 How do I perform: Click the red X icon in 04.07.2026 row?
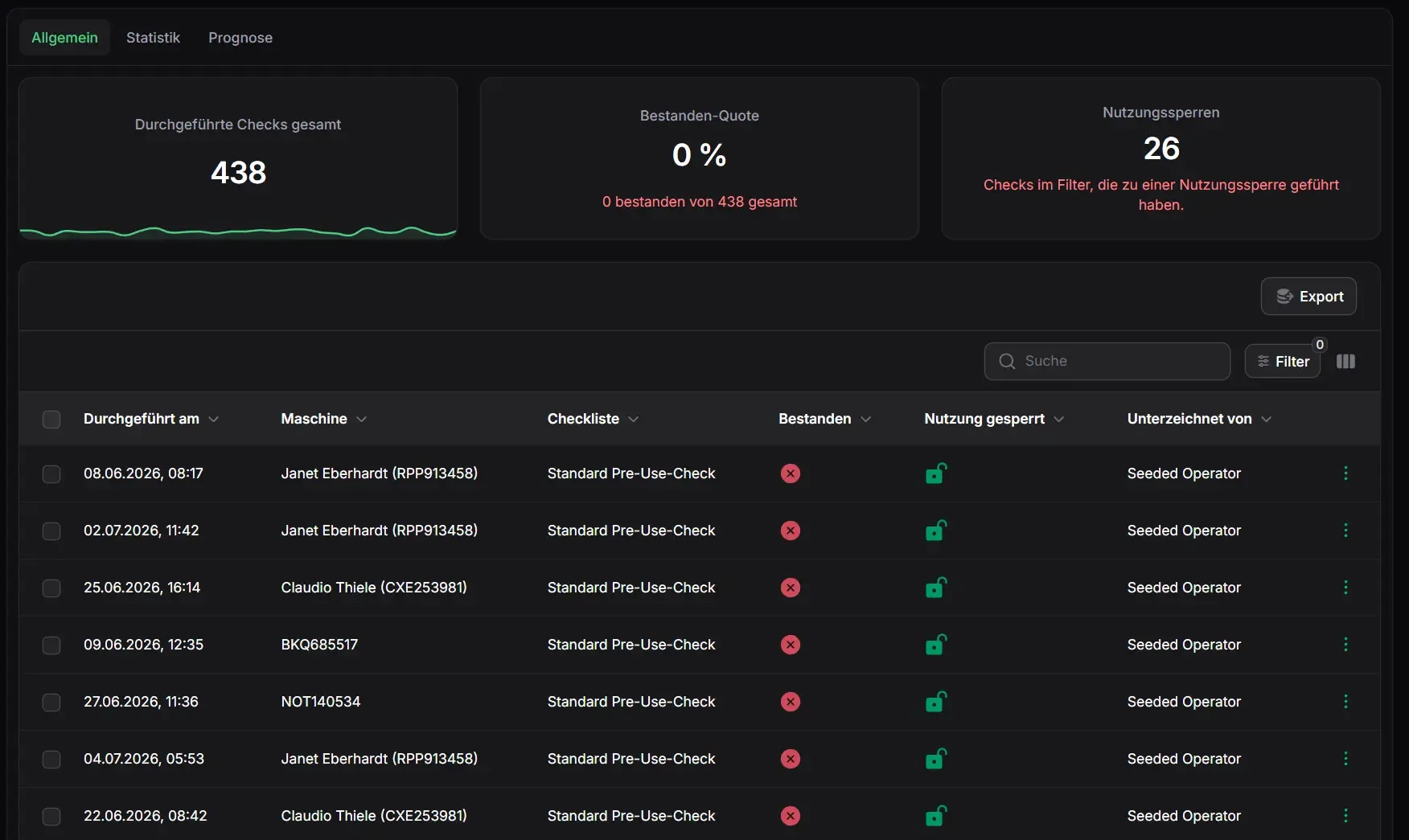pyautogui.click(x=791, y=759)
